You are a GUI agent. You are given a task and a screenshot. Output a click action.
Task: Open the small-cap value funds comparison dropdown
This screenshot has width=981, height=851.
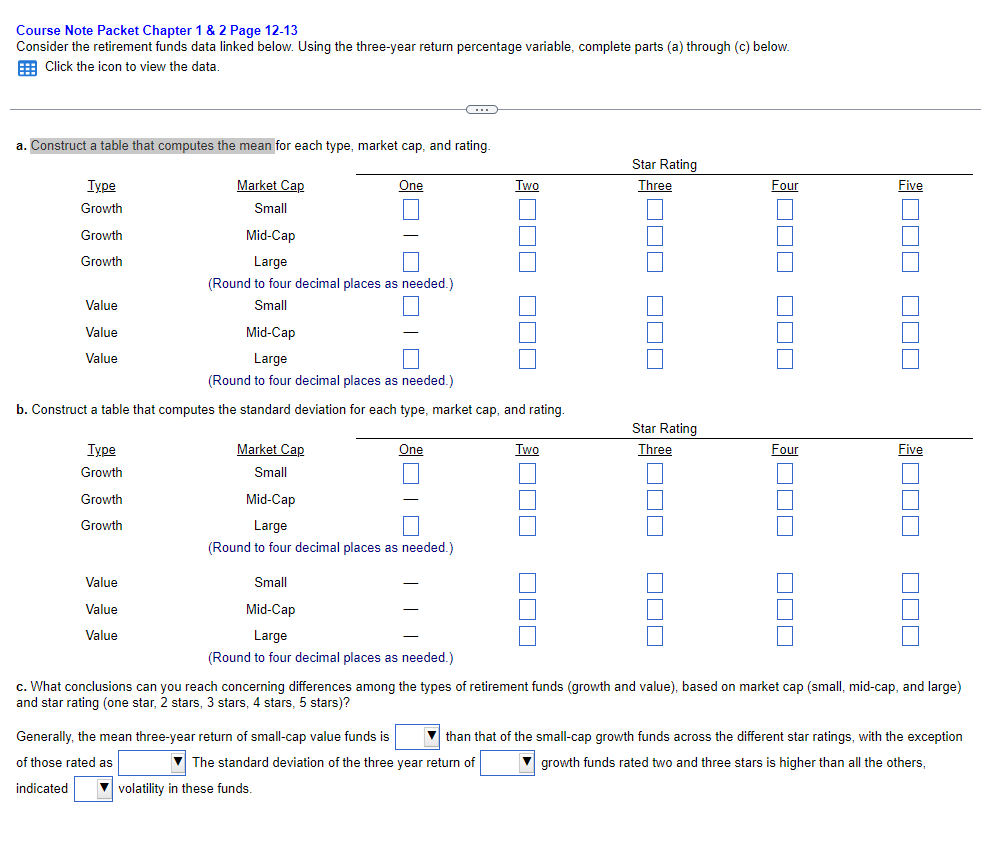pyautogui.click(x=417, y=736)
